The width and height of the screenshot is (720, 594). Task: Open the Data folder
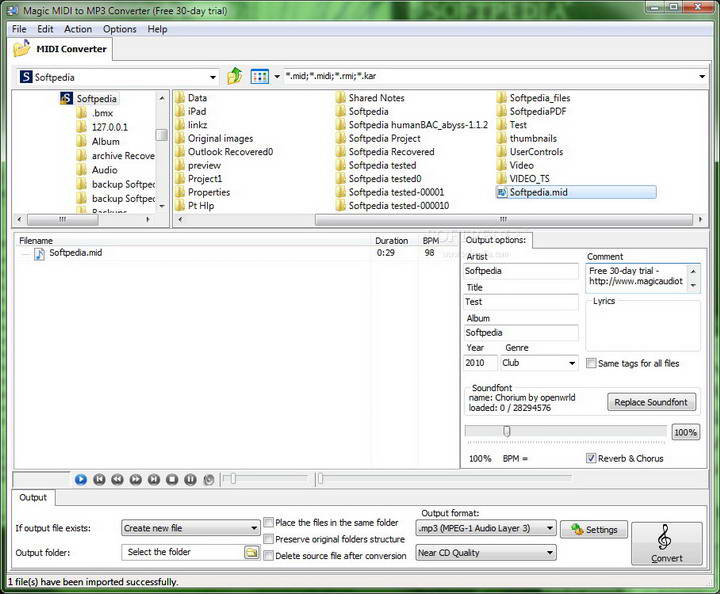pos(191,98)
